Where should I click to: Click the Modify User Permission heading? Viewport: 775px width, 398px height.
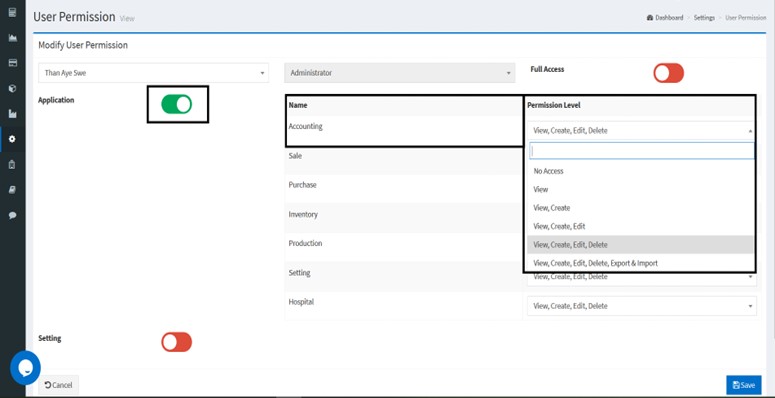[x=83, y=45]
